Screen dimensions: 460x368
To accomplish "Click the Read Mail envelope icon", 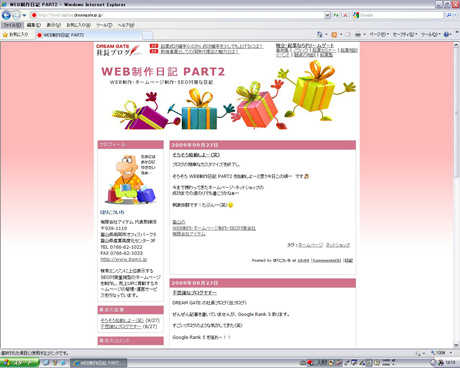I will [x=348, y=34].
